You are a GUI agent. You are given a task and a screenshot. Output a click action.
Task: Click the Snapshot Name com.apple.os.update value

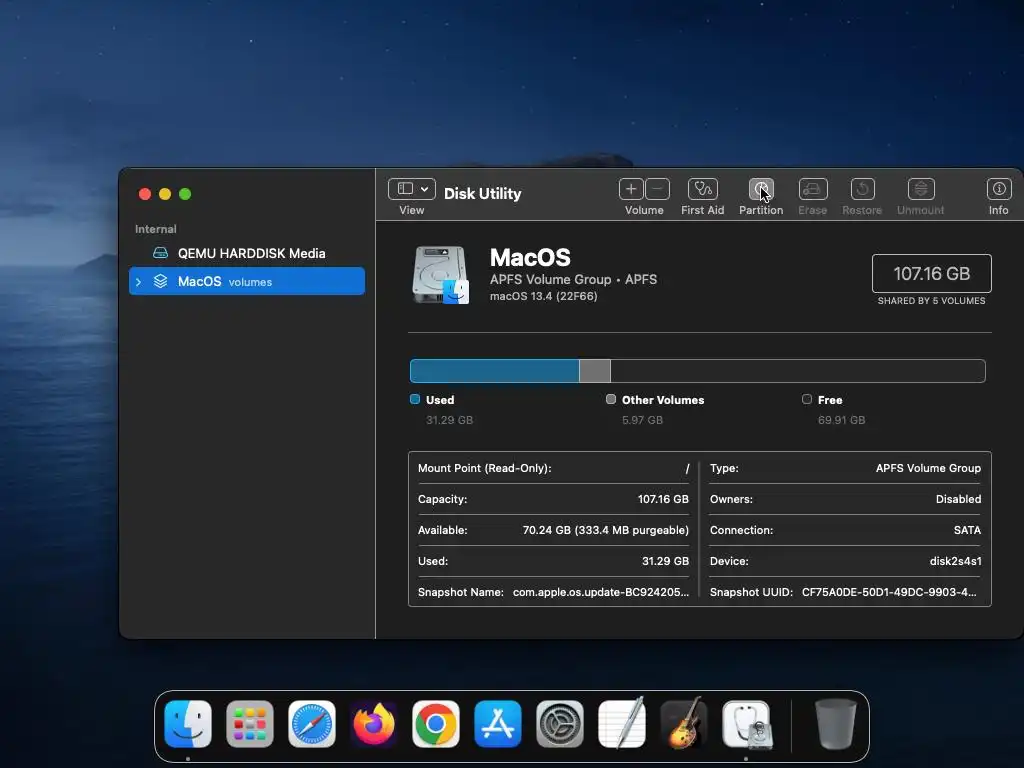click(x=601, y=592)
